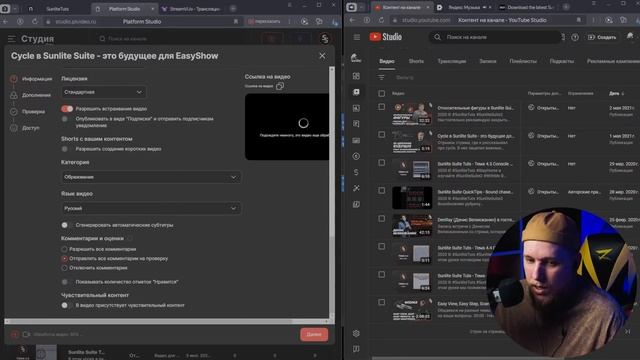Image resolution: width=640 pixels, height=360 pixels.
Task: Open Earn dollar icon in YouTube Studio sidebar
Action: point(356,172)
